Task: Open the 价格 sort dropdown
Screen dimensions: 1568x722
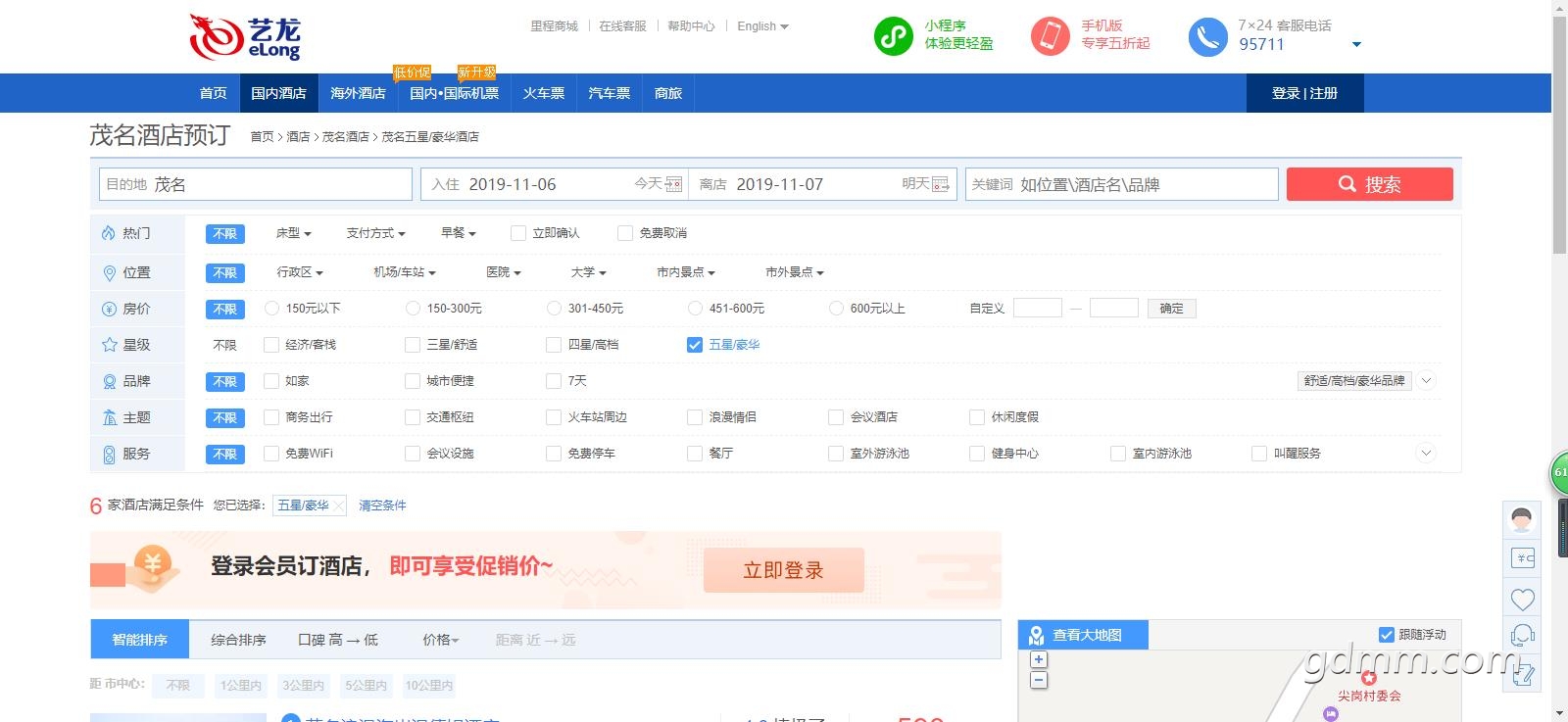Action: (x=441, y=640)
